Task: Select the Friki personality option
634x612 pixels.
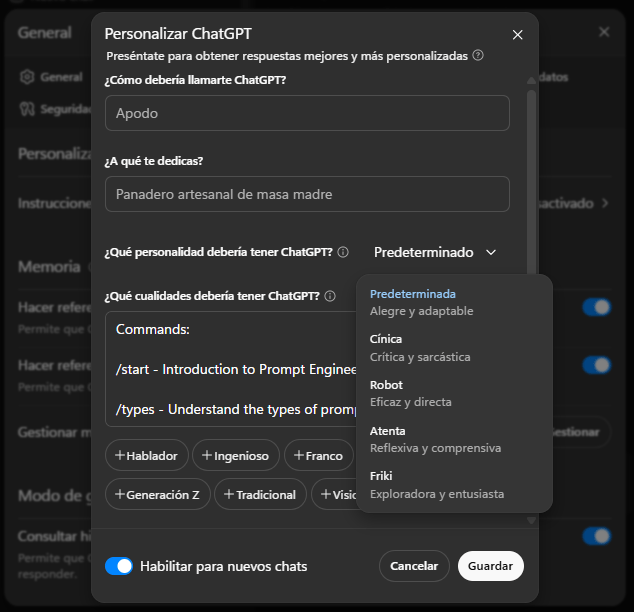Action: coord(454,485)
